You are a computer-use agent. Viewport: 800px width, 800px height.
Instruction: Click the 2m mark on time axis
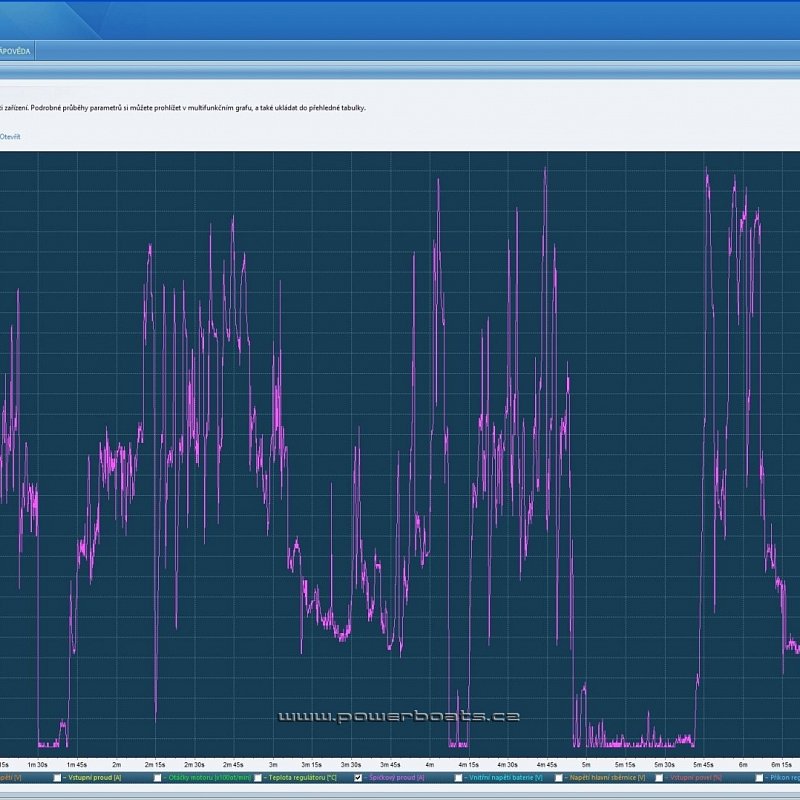click(116, 763)
